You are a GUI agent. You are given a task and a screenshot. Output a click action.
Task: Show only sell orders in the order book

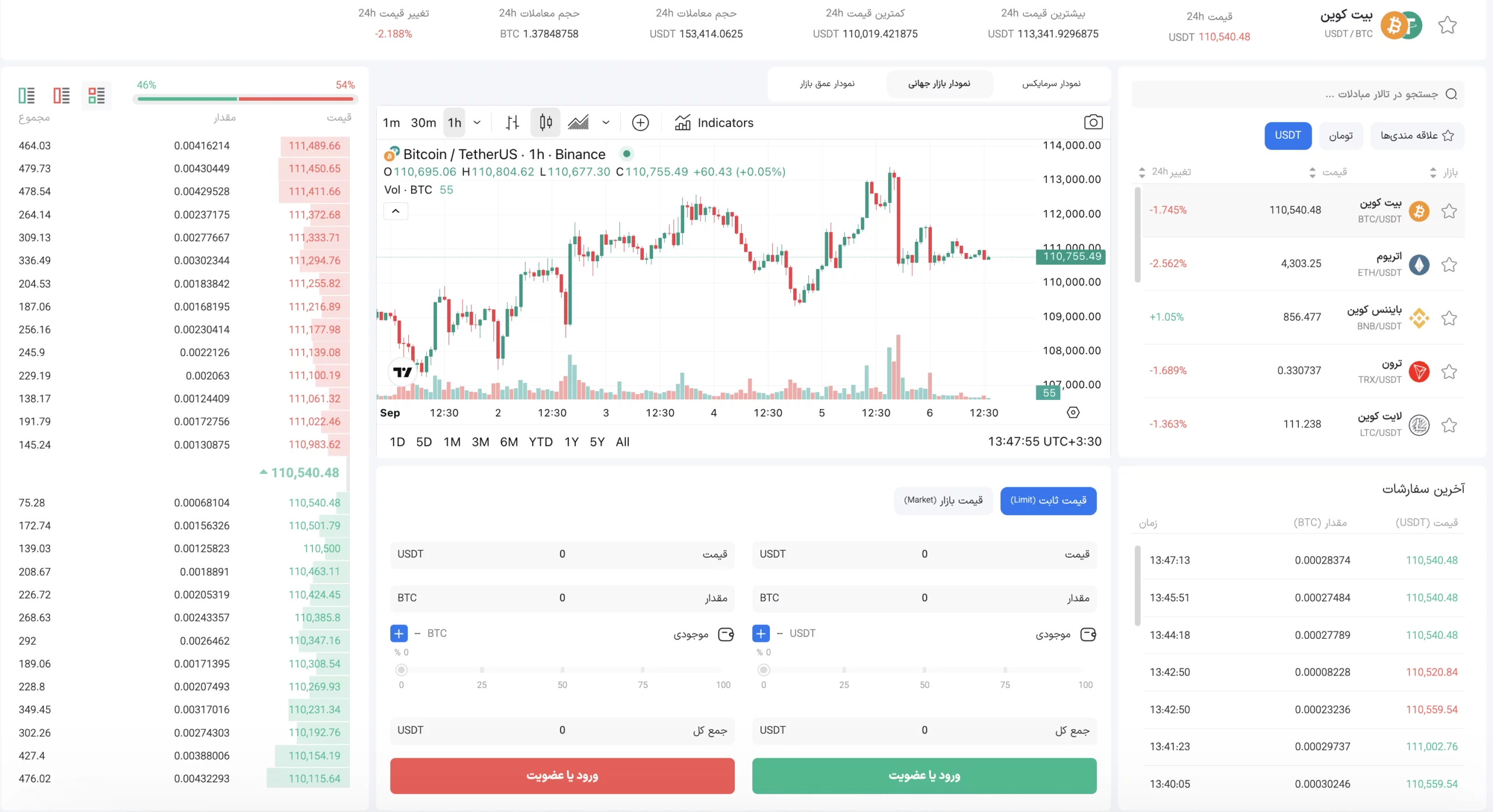coord(61,95)
